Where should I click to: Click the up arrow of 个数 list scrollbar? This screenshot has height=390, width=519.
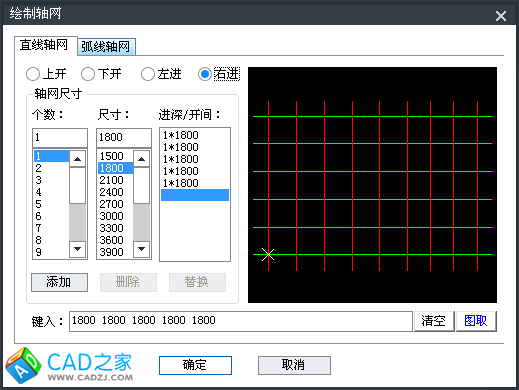tap(77, 159)
